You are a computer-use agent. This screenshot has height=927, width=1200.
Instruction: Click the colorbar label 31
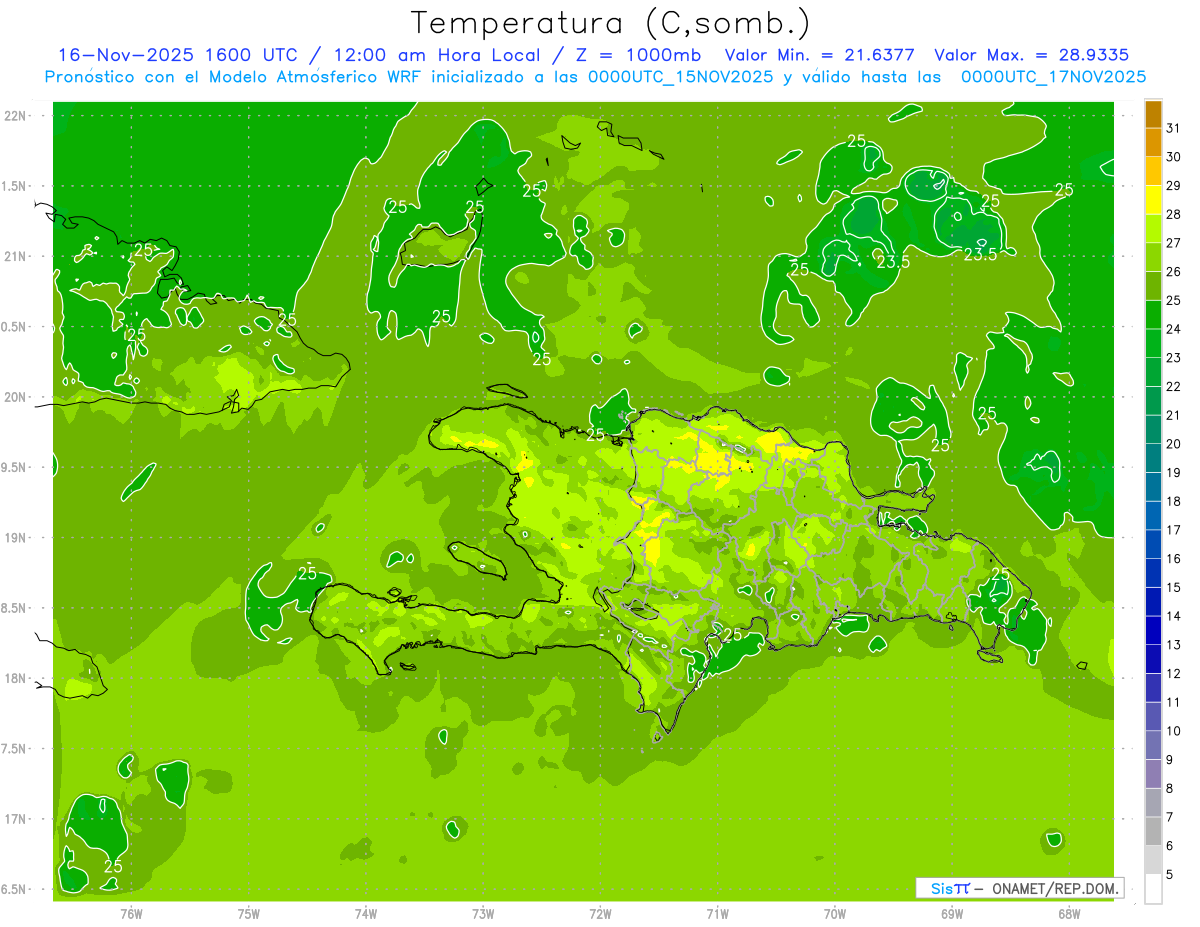(1174, 129)
